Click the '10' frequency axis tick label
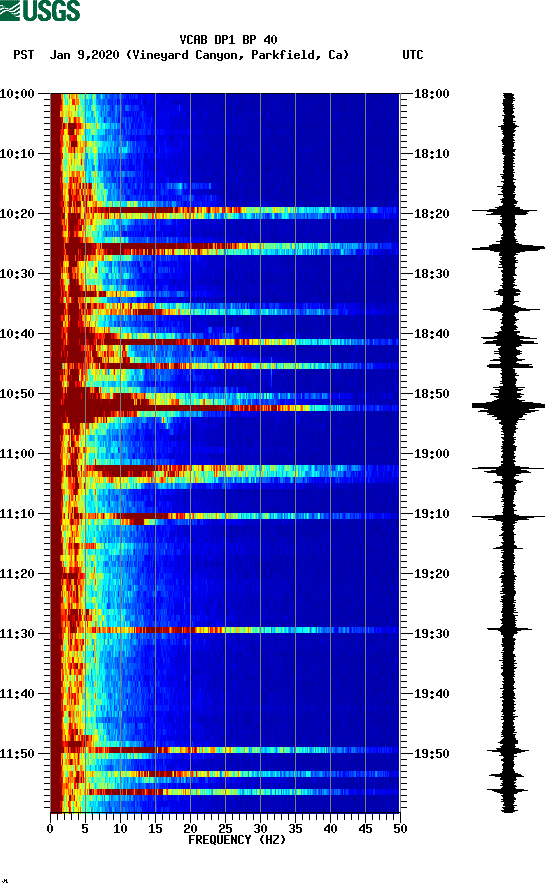 (x=120, y=828)
